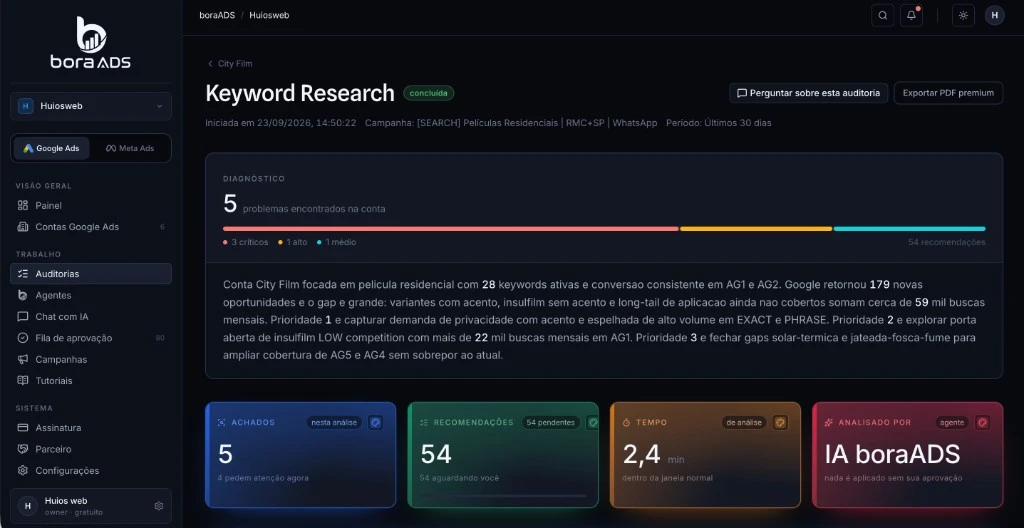Click the yellow alto segment of the bar

tap(756, 229)
